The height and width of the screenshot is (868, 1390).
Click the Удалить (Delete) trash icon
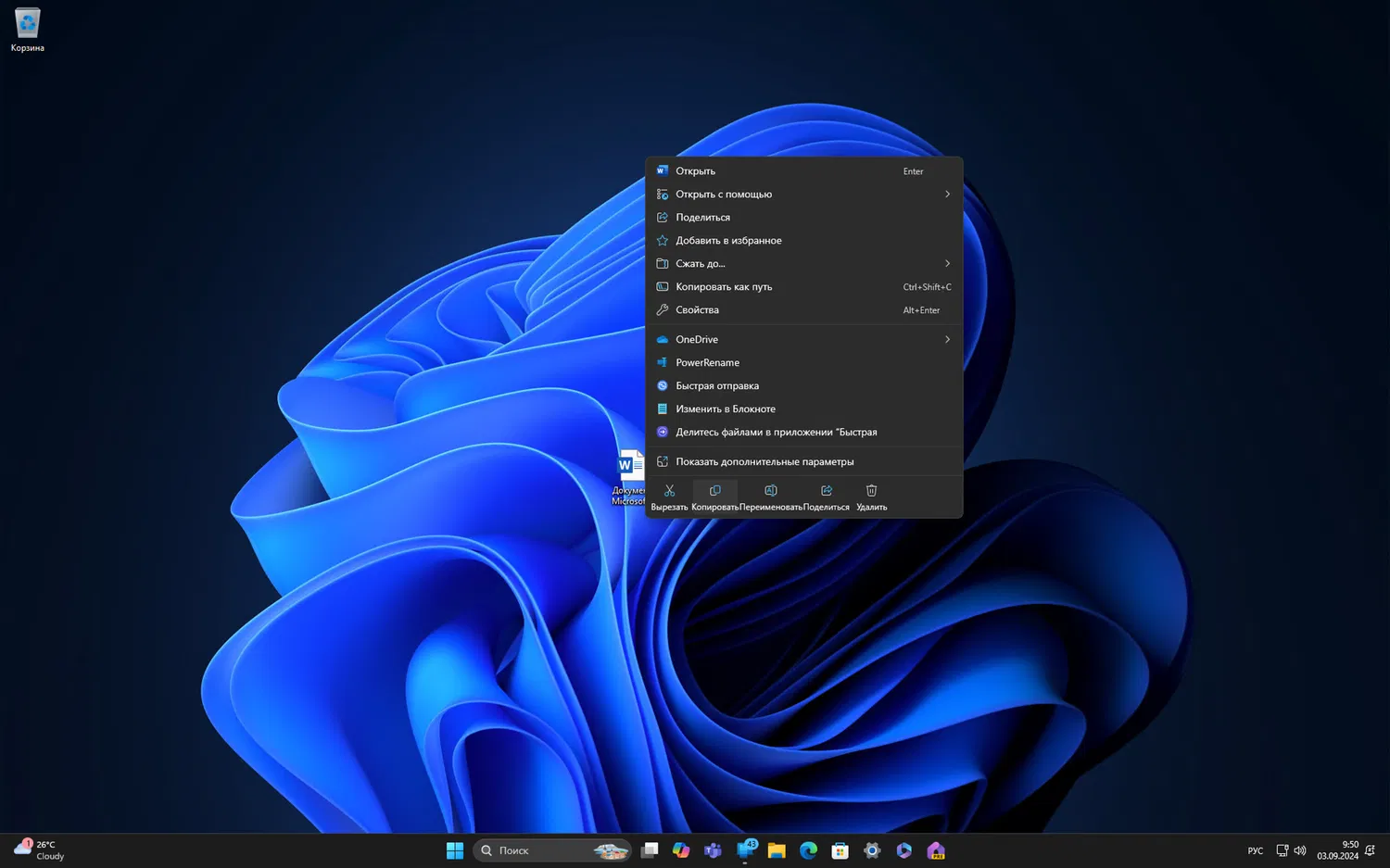coord(871,491)
